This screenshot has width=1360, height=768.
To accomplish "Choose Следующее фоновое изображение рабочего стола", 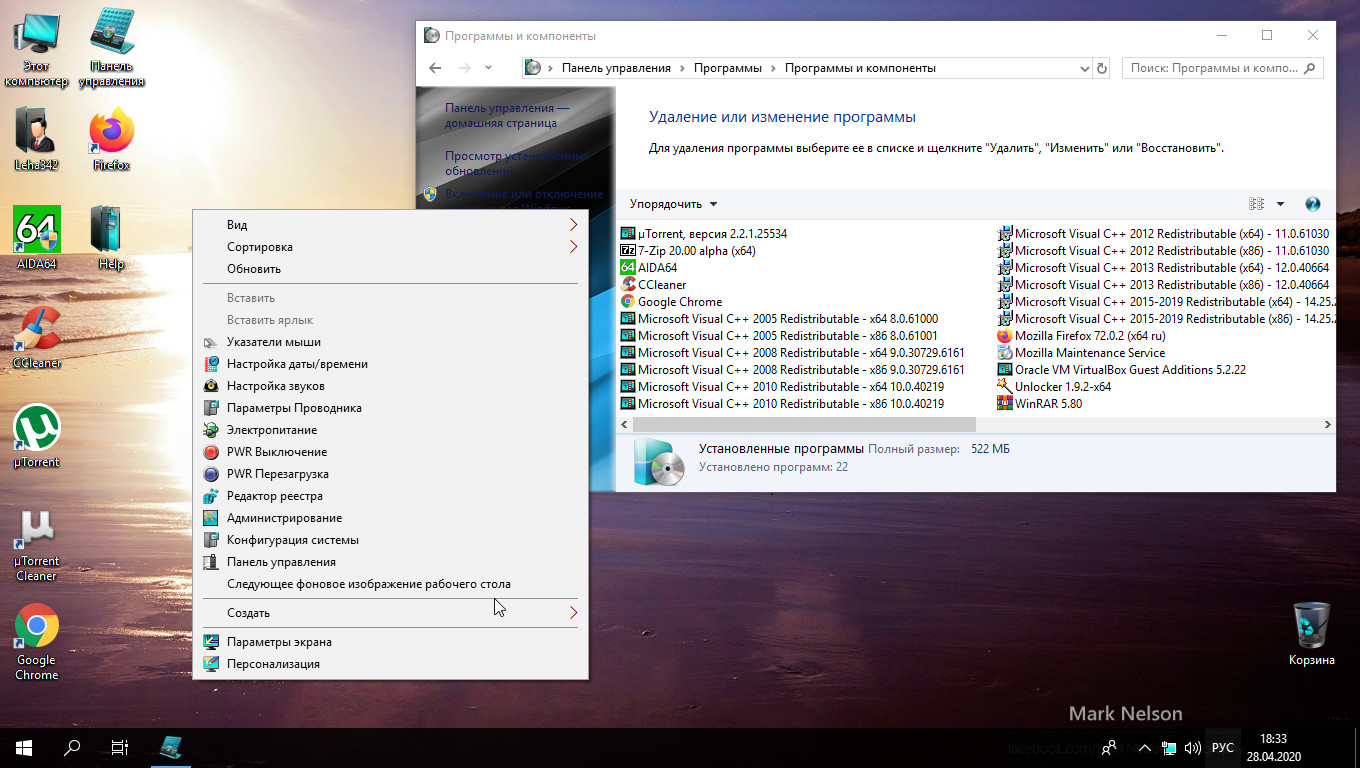I will click(390, 584).
